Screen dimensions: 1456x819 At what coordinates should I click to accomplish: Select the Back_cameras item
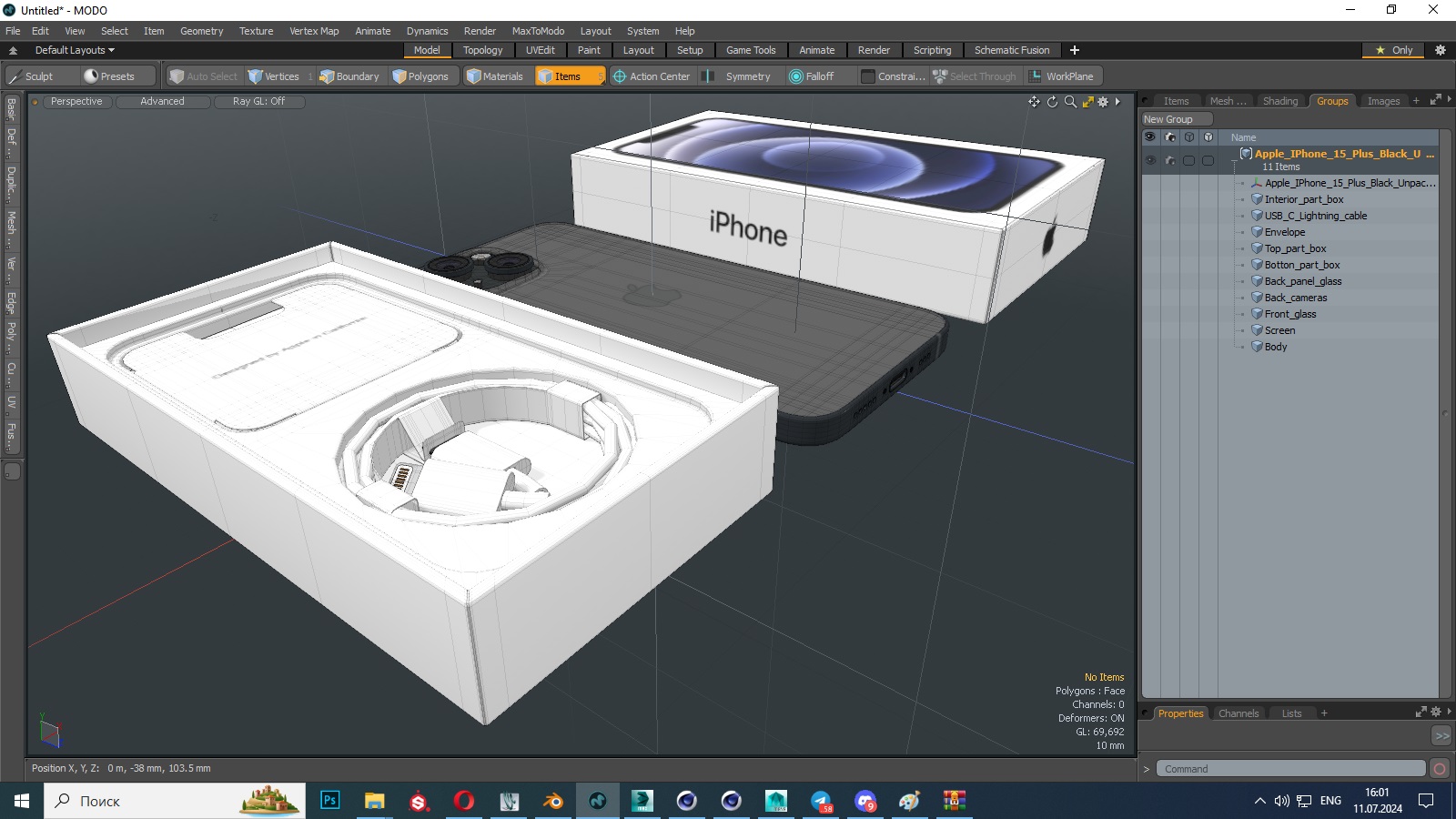[1295, 298]
